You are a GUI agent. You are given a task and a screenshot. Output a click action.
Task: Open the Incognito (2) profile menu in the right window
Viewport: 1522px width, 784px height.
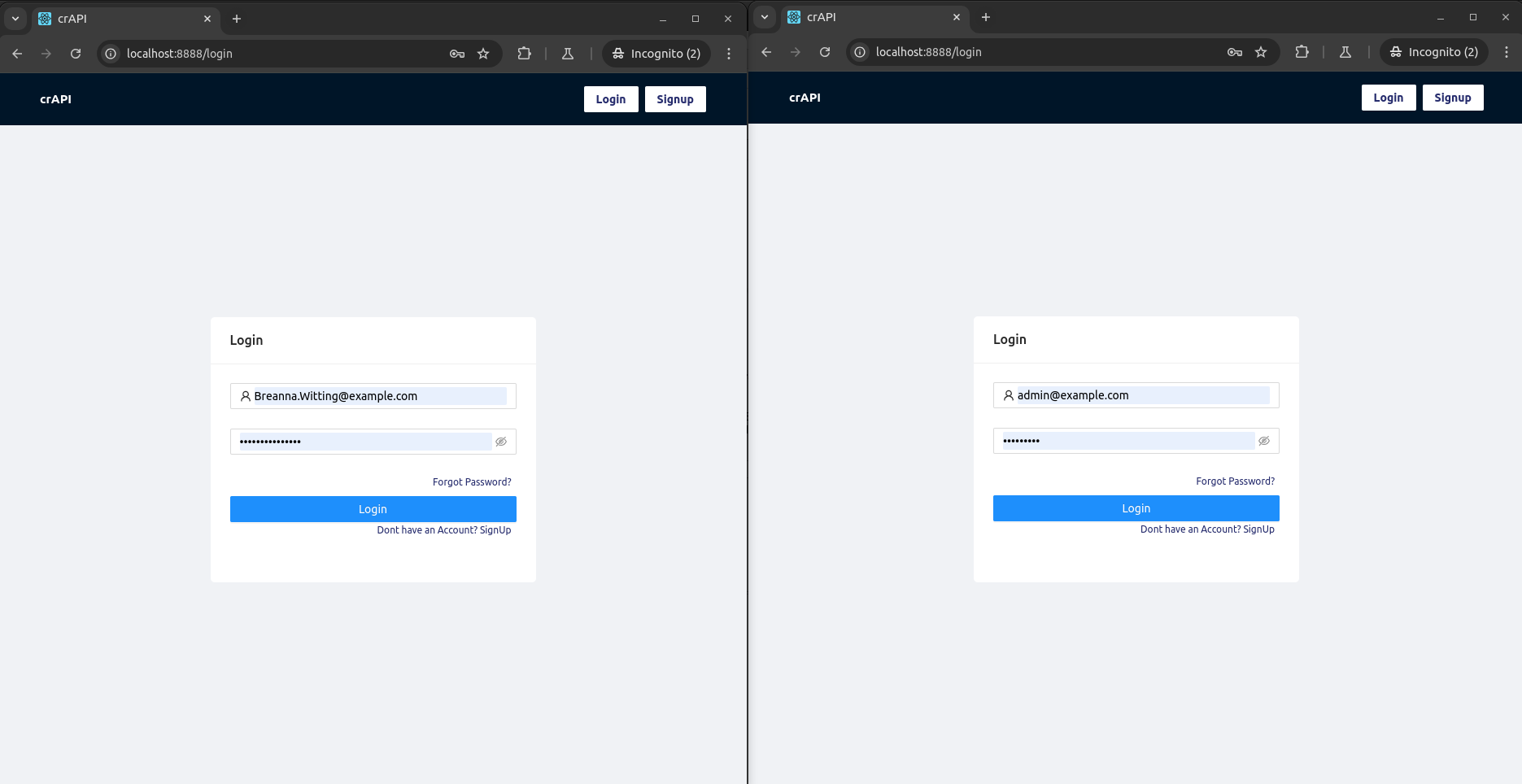coord(1433,52)
